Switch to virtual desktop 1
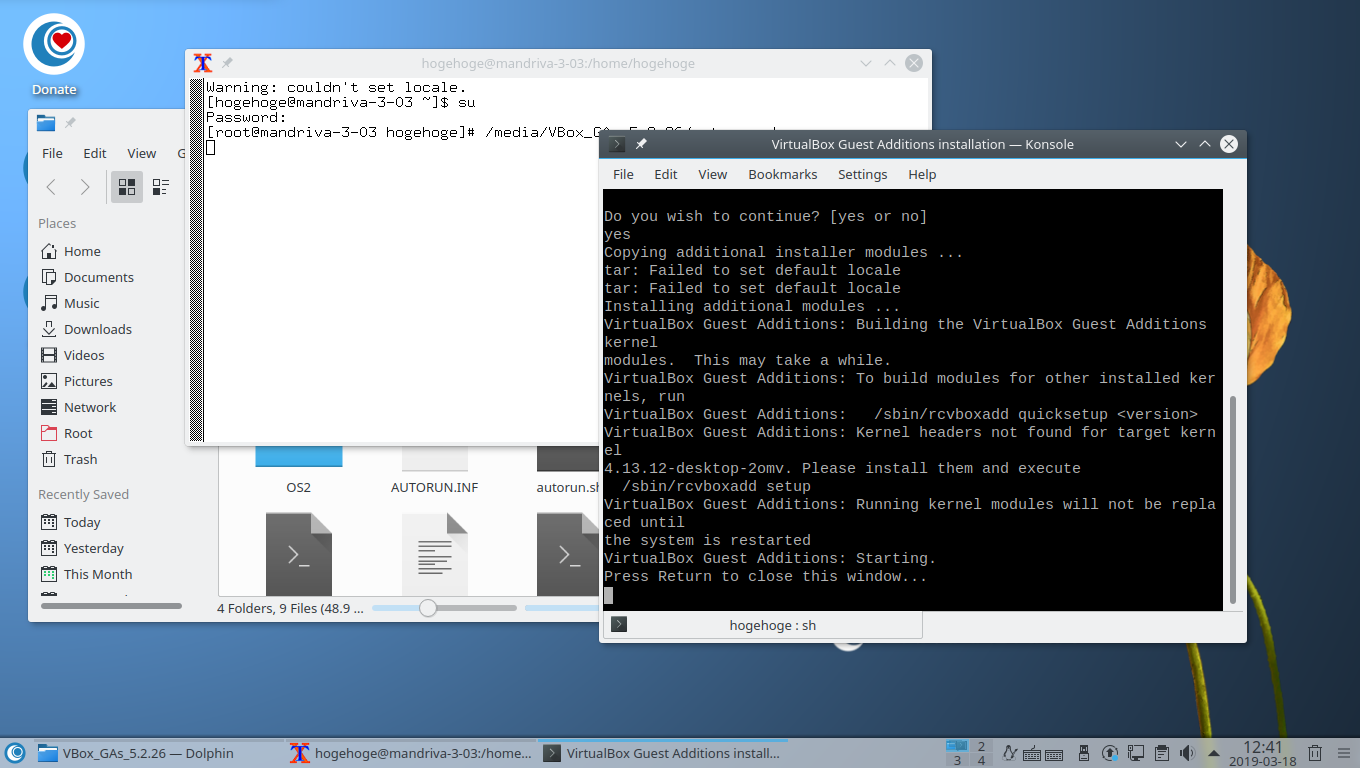This screenshot has height=768, width=1360. point(957,746)
